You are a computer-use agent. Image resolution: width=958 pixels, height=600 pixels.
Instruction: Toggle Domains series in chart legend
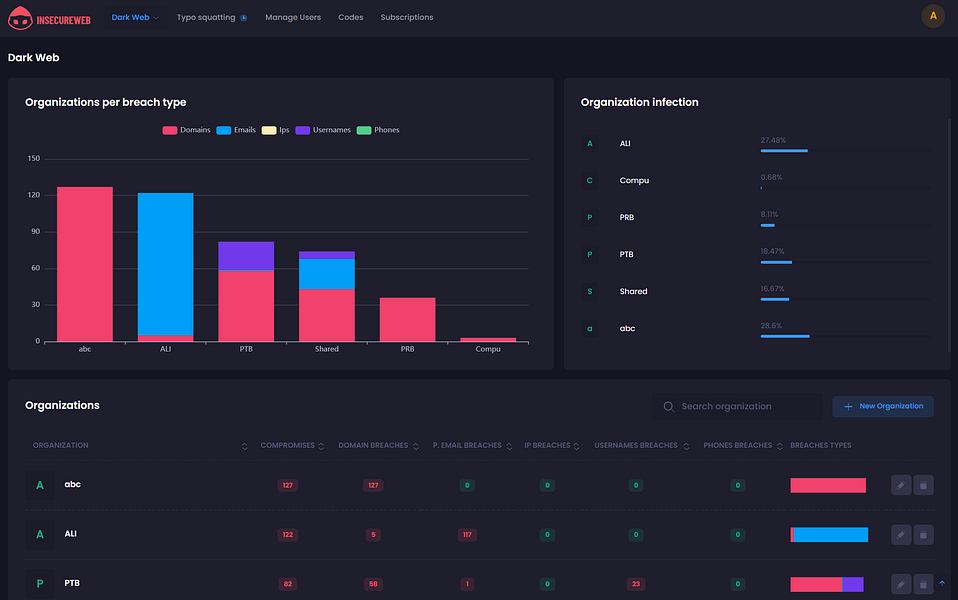pyautogui.click(x=186, y=130)
